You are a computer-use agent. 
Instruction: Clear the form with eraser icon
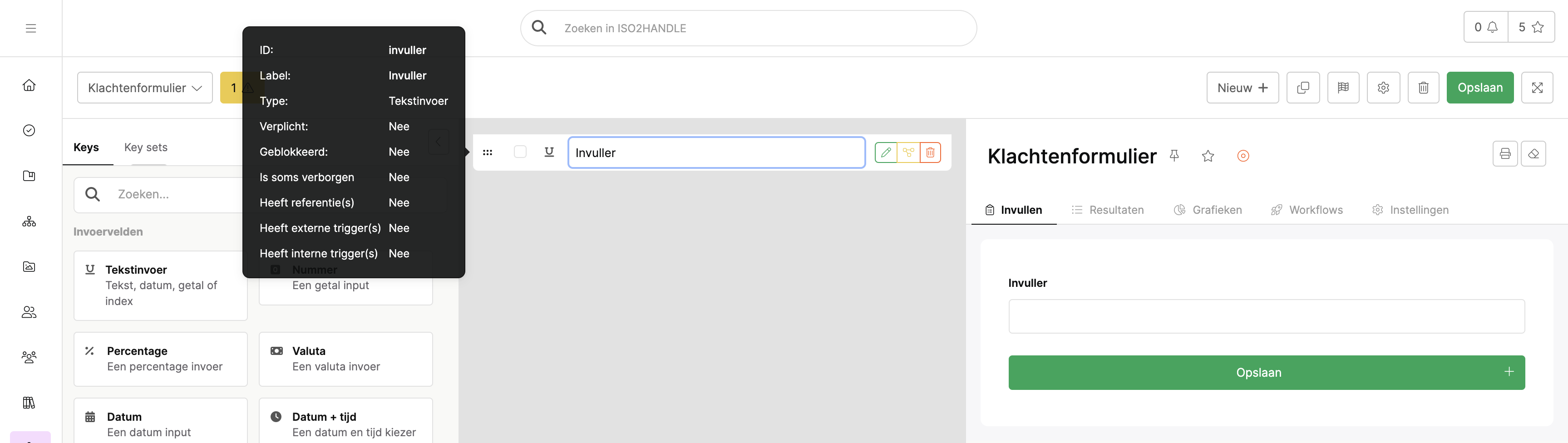click(1533, 153)
